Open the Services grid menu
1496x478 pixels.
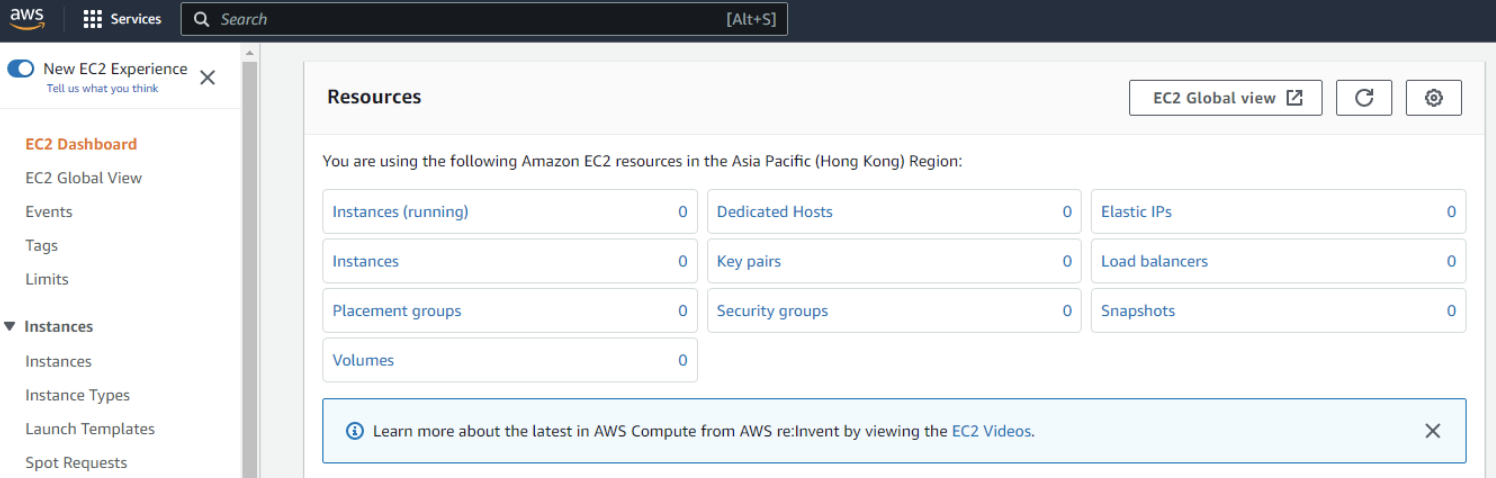click(93, 19)
